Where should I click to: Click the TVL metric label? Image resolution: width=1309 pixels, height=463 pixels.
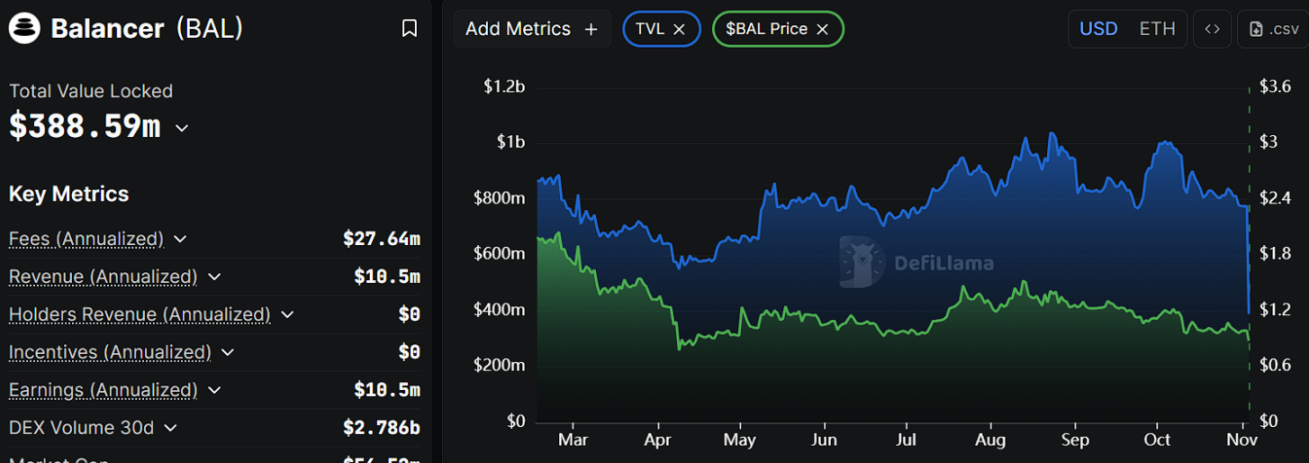tap(649, 29)
